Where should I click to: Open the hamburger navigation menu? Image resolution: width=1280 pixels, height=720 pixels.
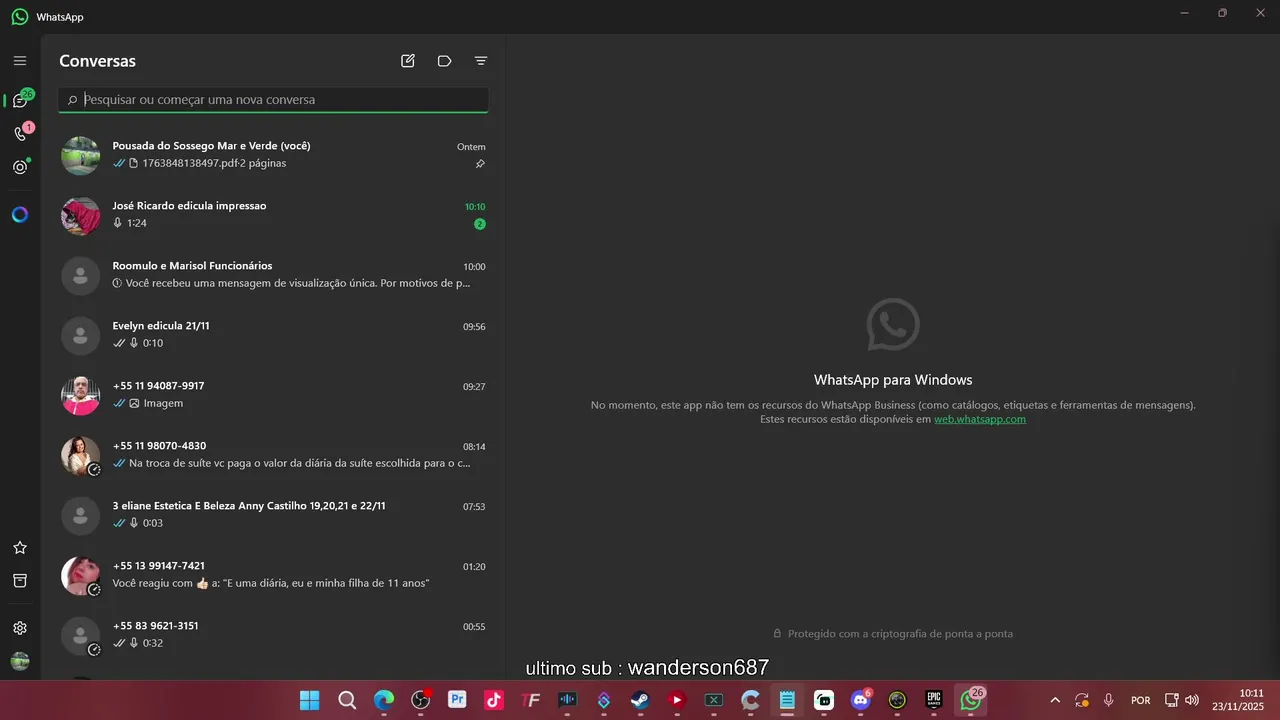click(20, 61)
